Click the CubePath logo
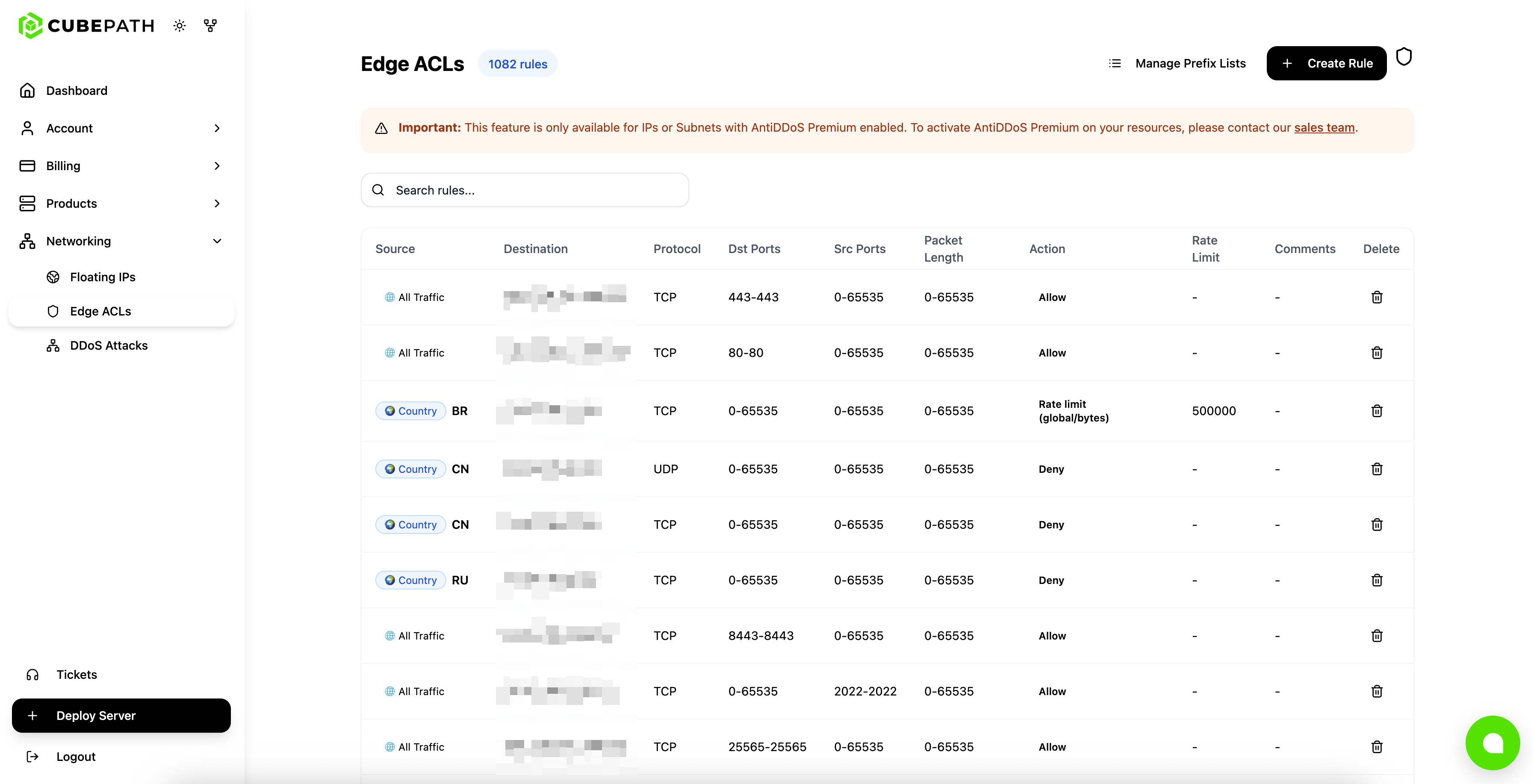This screenshot has height=784, width=1534. pos(87,26)
